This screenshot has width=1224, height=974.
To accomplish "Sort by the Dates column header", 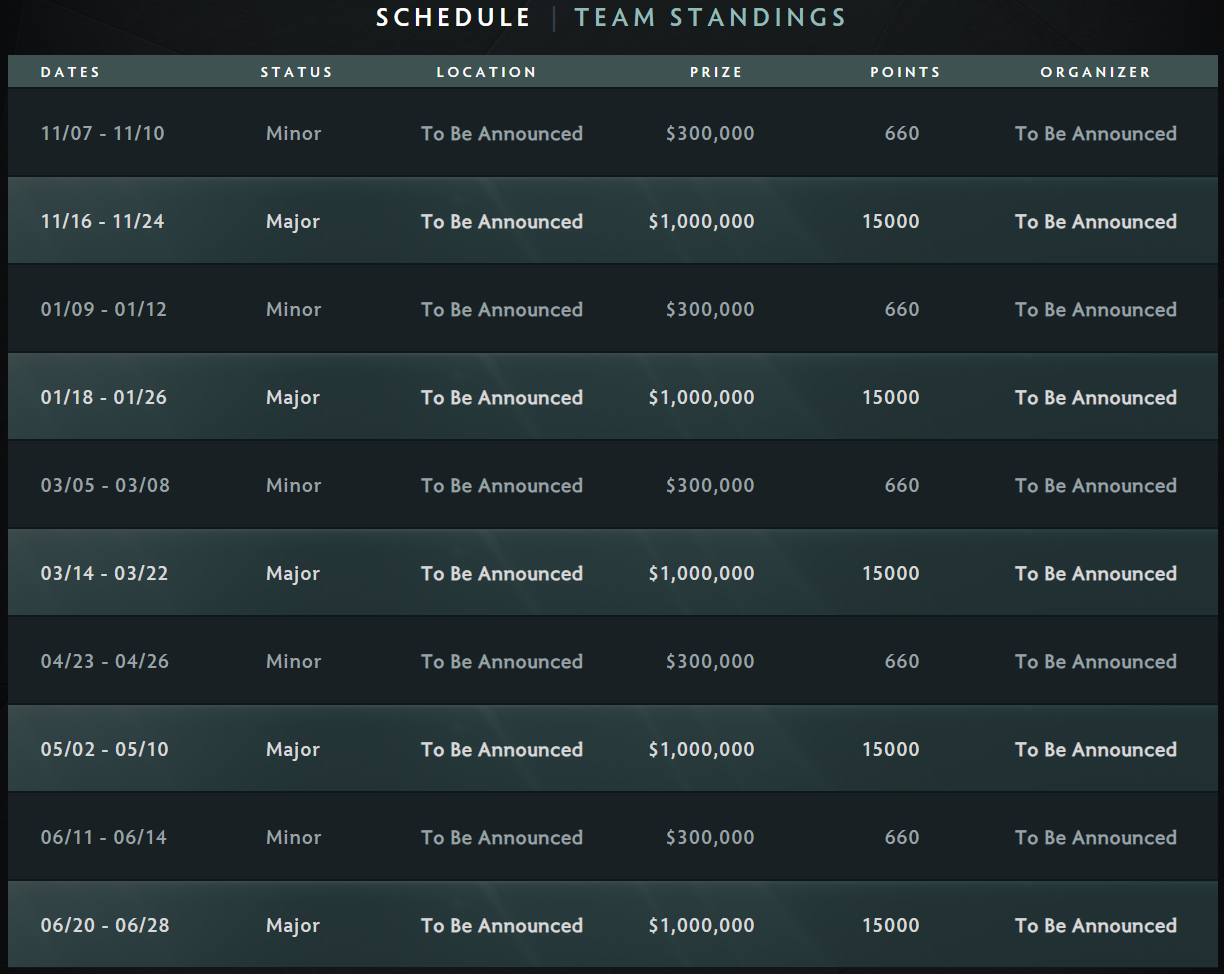I will [70, 72].
